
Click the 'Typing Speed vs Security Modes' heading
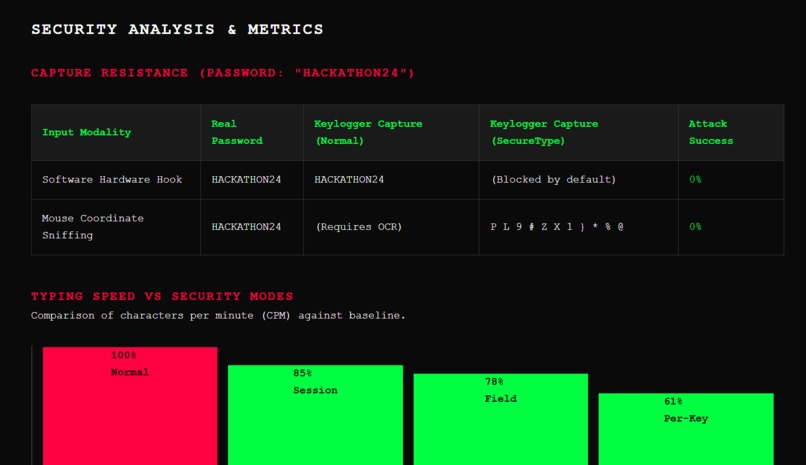pos(162,296)
